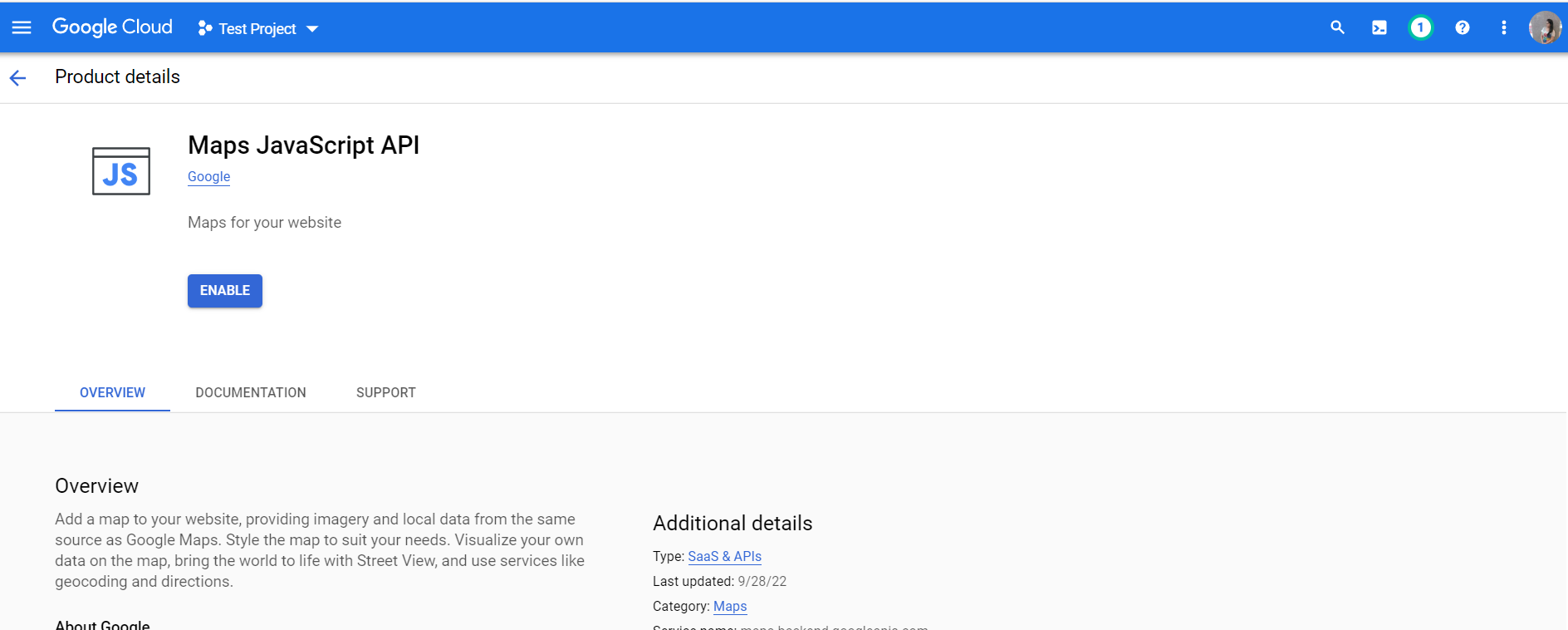The width and height of the screenshot is (1568, 630).
Task: Activate the Cloud Shell terminal icon
Action: [x=1379, y=27]
